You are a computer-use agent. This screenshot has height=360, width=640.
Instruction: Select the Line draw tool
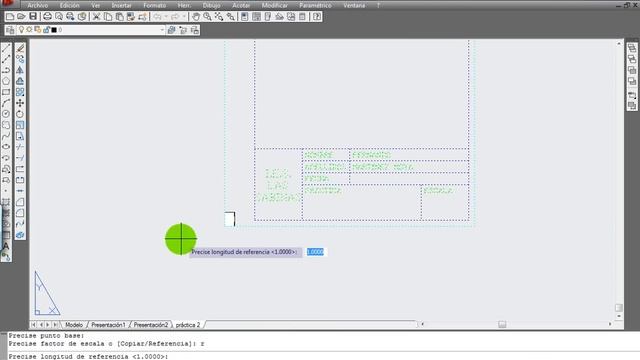point(6,48)
